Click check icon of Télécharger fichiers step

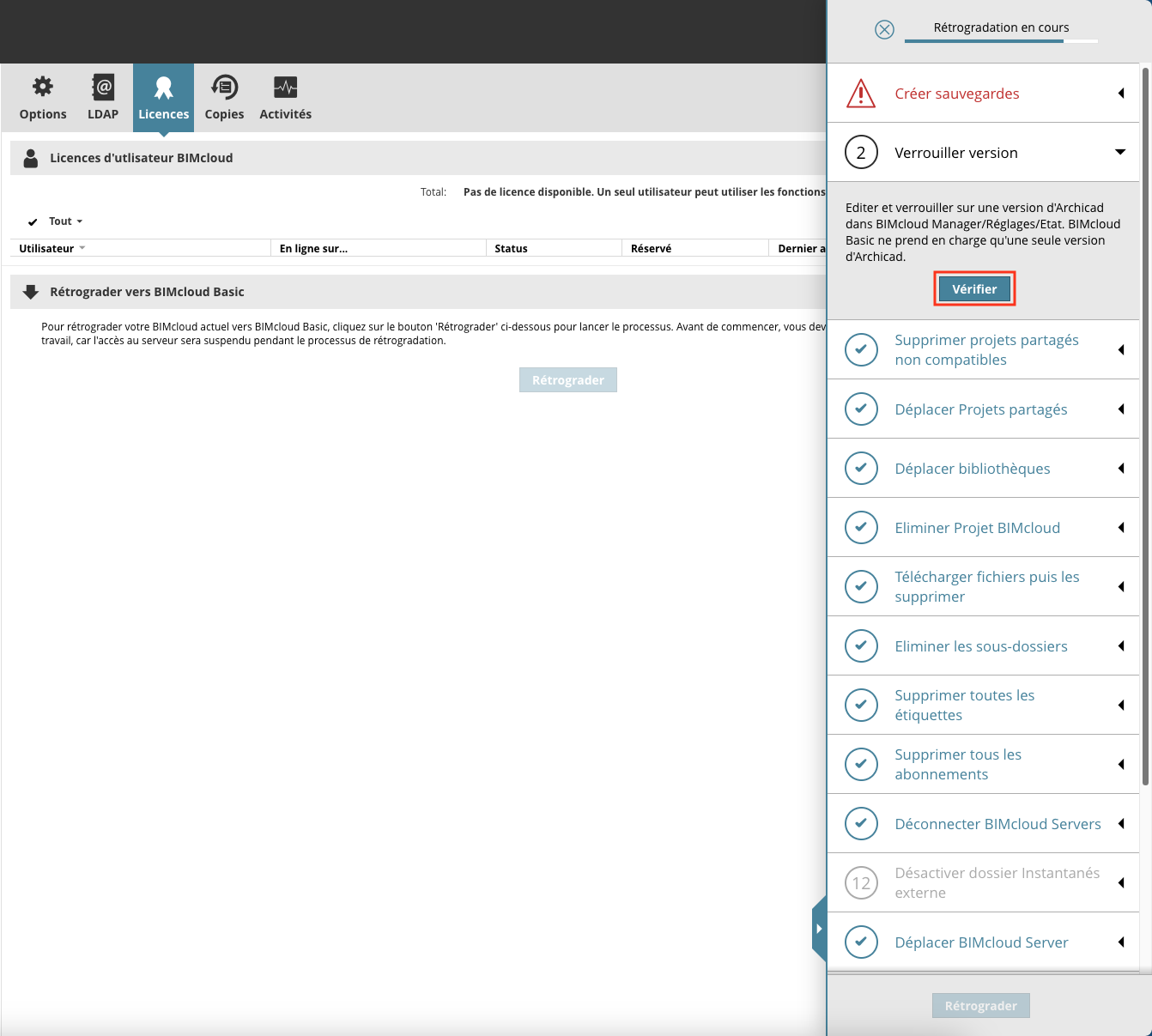click(x=861, y=586)
